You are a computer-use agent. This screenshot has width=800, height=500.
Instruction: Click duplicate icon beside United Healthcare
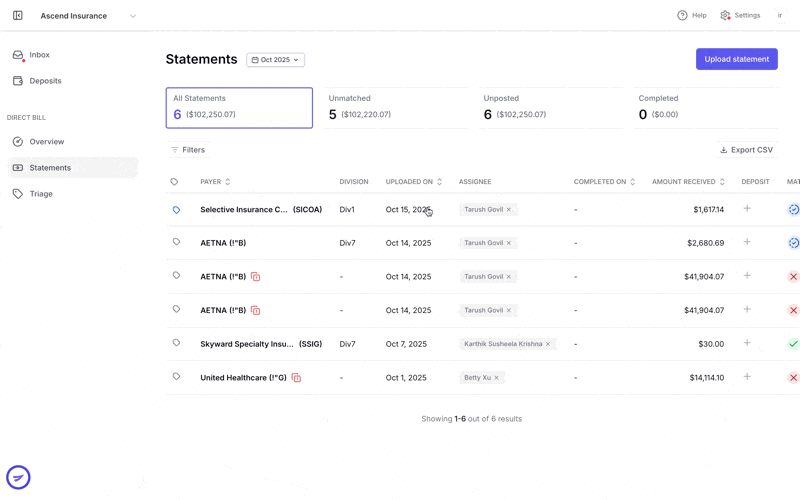tap(296, 378)
